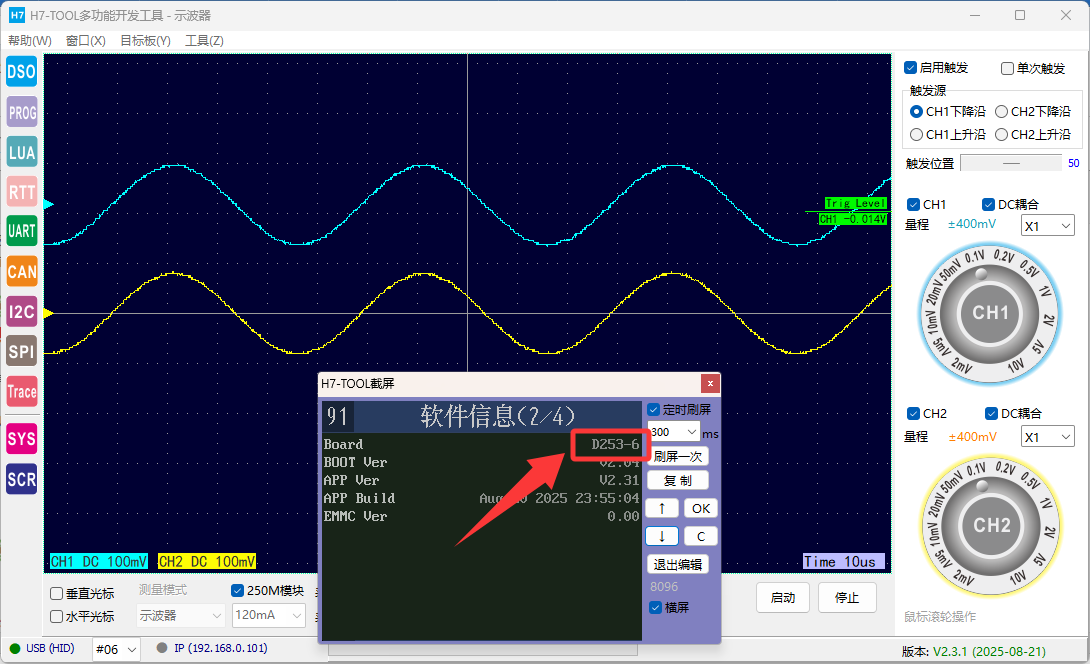This screenshot has height=664, width=1090.
Task: Open the 窗口(X) menu
Action: [x=86, y=40]
